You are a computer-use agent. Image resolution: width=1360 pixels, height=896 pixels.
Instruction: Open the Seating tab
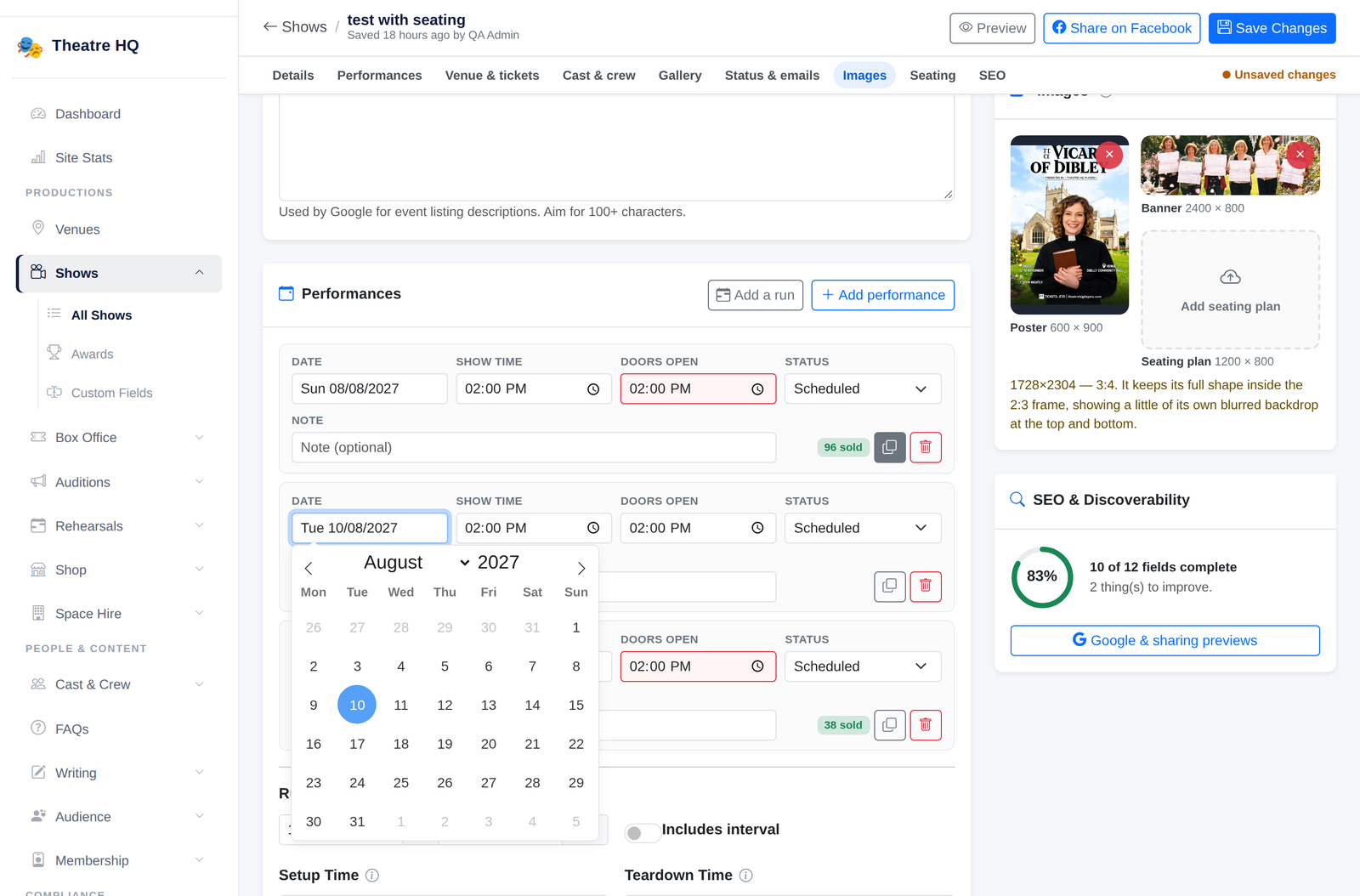click(x=932, y=76)
